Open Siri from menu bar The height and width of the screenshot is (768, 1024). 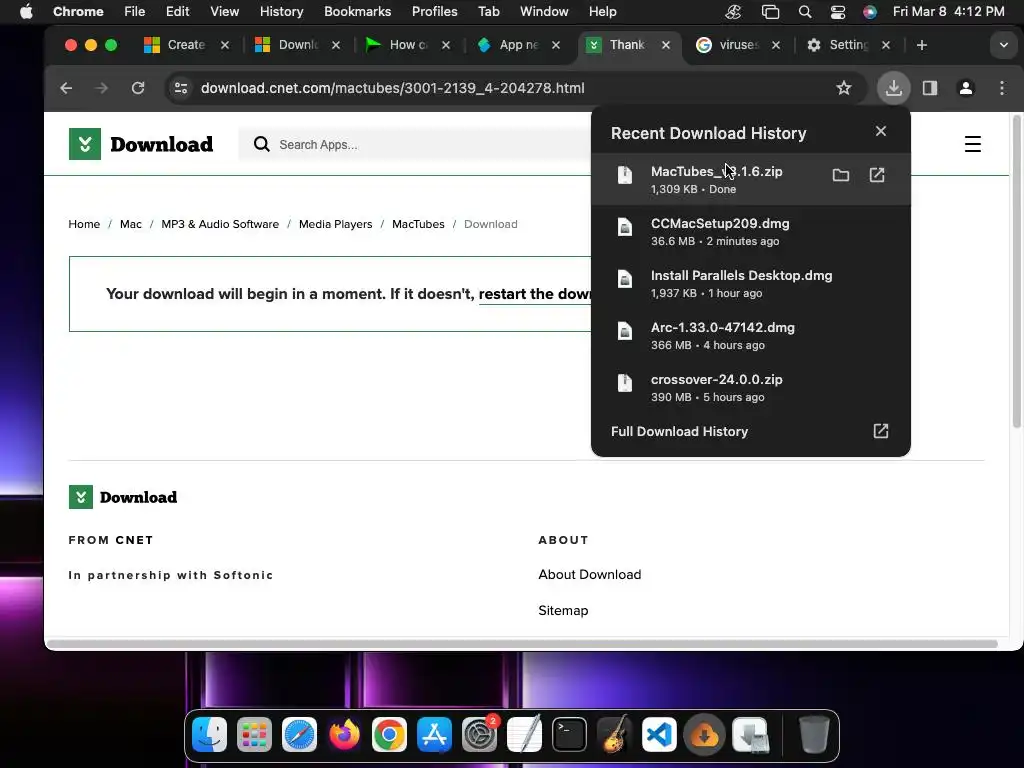tap(870, 12)
